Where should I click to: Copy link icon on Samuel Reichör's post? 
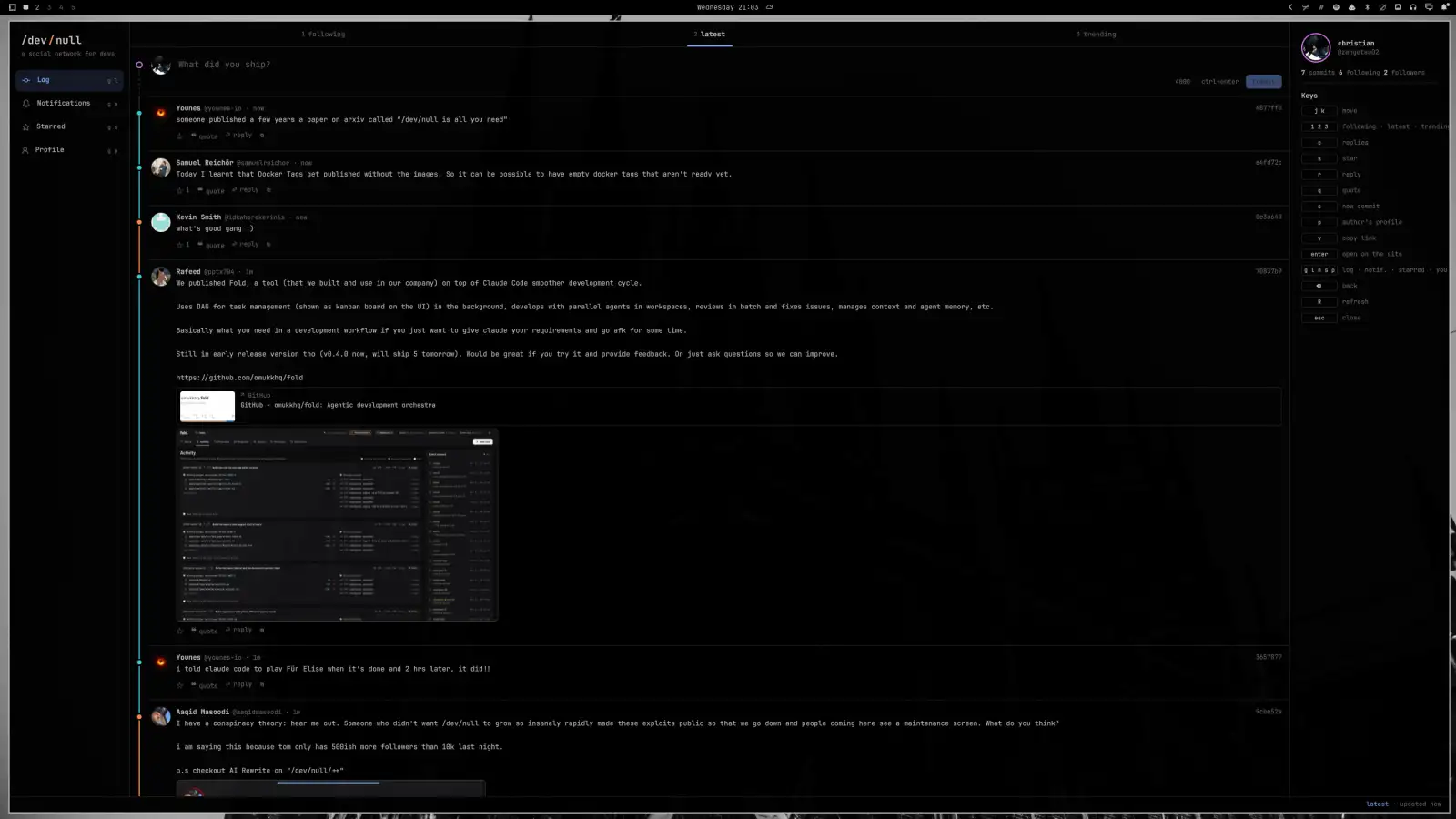[268, 190]
